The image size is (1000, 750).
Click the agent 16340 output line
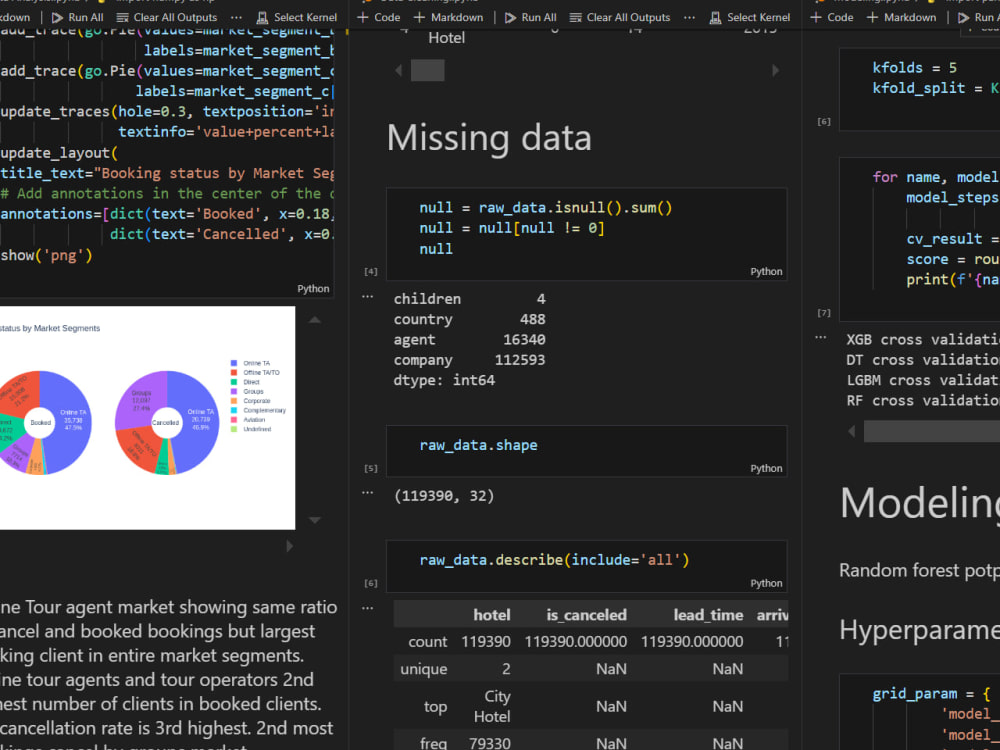tap(469, 339)
